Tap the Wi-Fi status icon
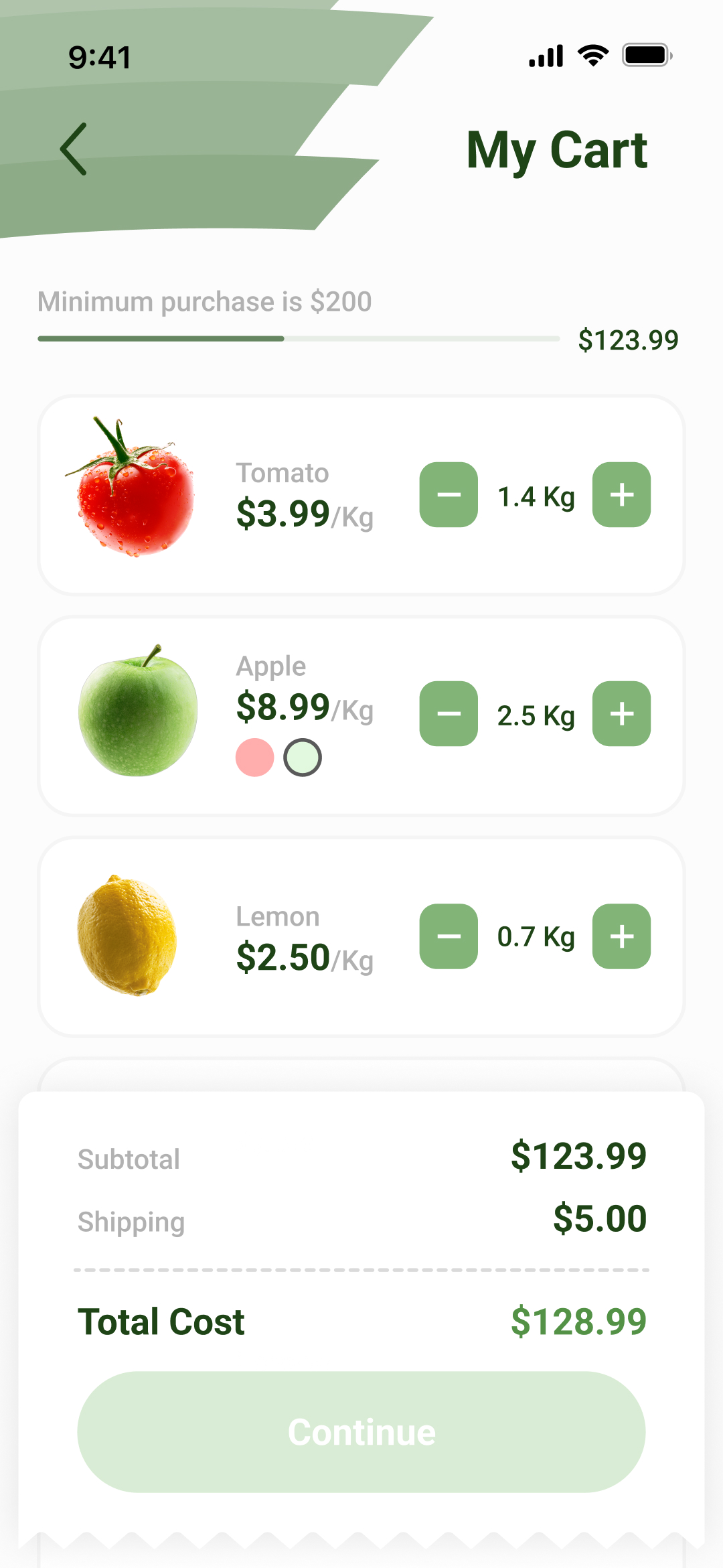This screenshot has width=723, height=1568. tap(593, 56)
